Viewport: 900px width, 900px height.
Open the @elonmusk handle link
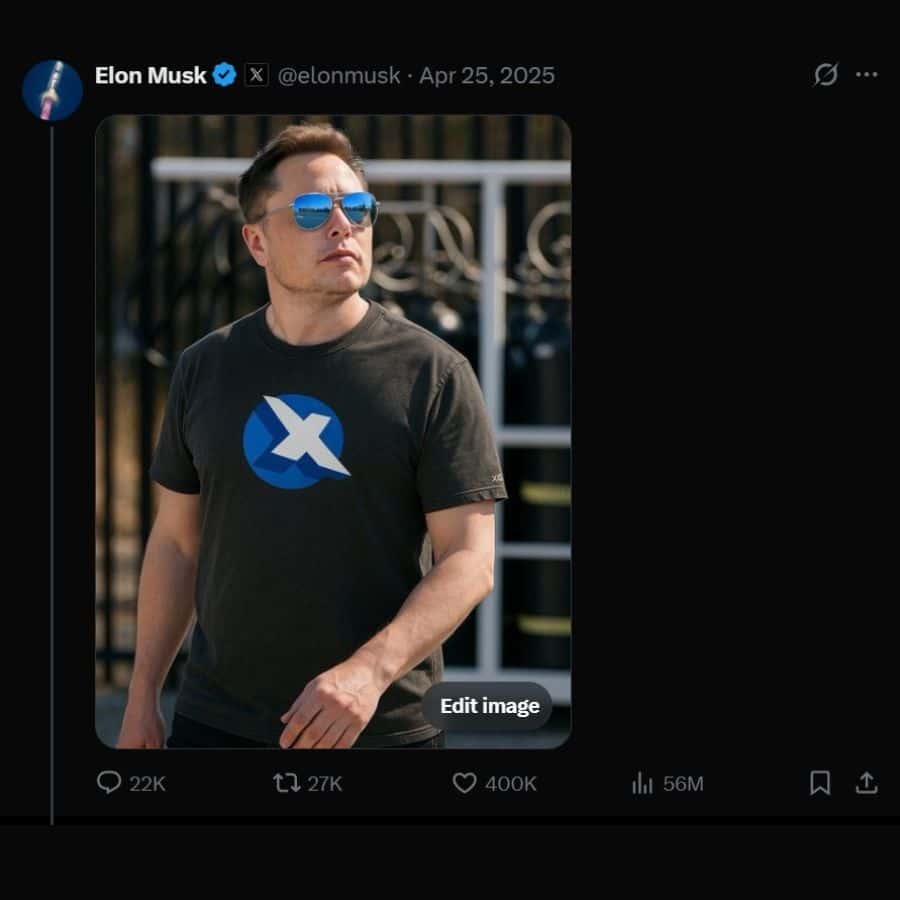point(338,76)
